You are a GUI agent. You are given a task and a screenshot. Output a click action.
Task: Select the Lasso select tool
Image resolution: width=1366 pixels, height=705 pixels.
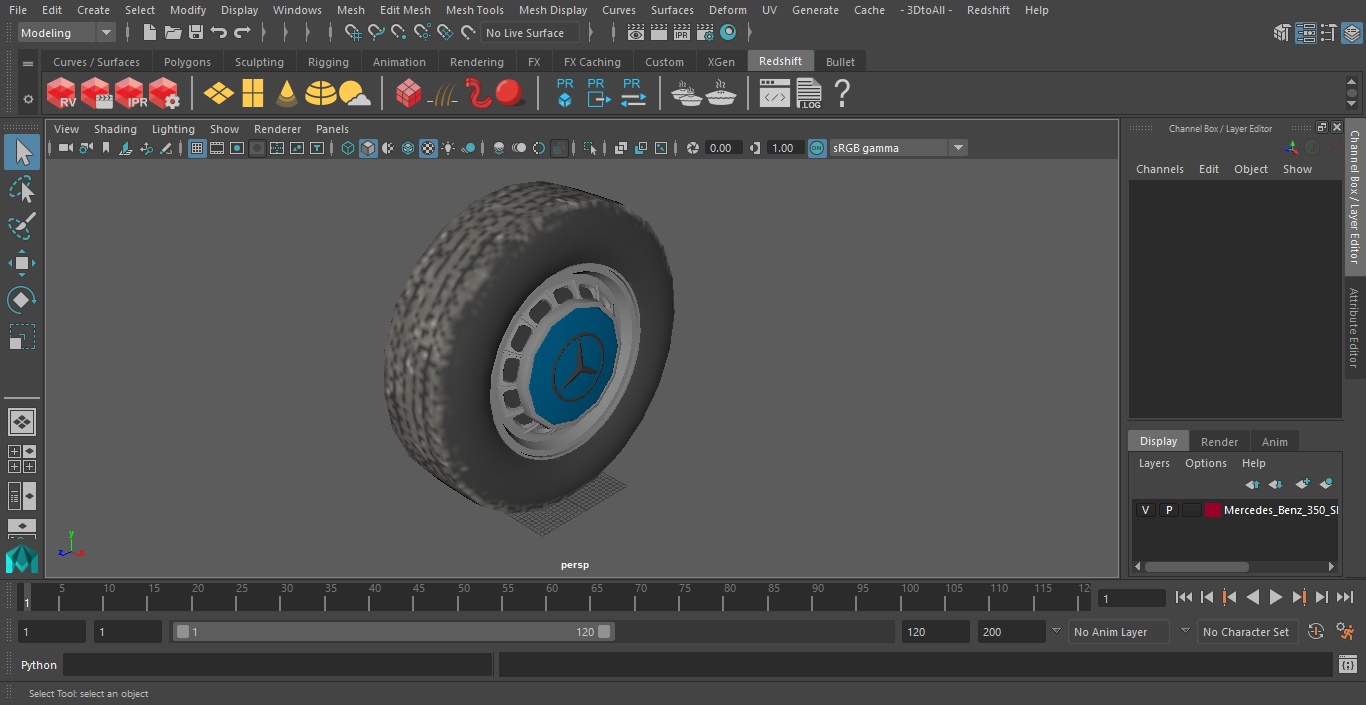(21, 189)
